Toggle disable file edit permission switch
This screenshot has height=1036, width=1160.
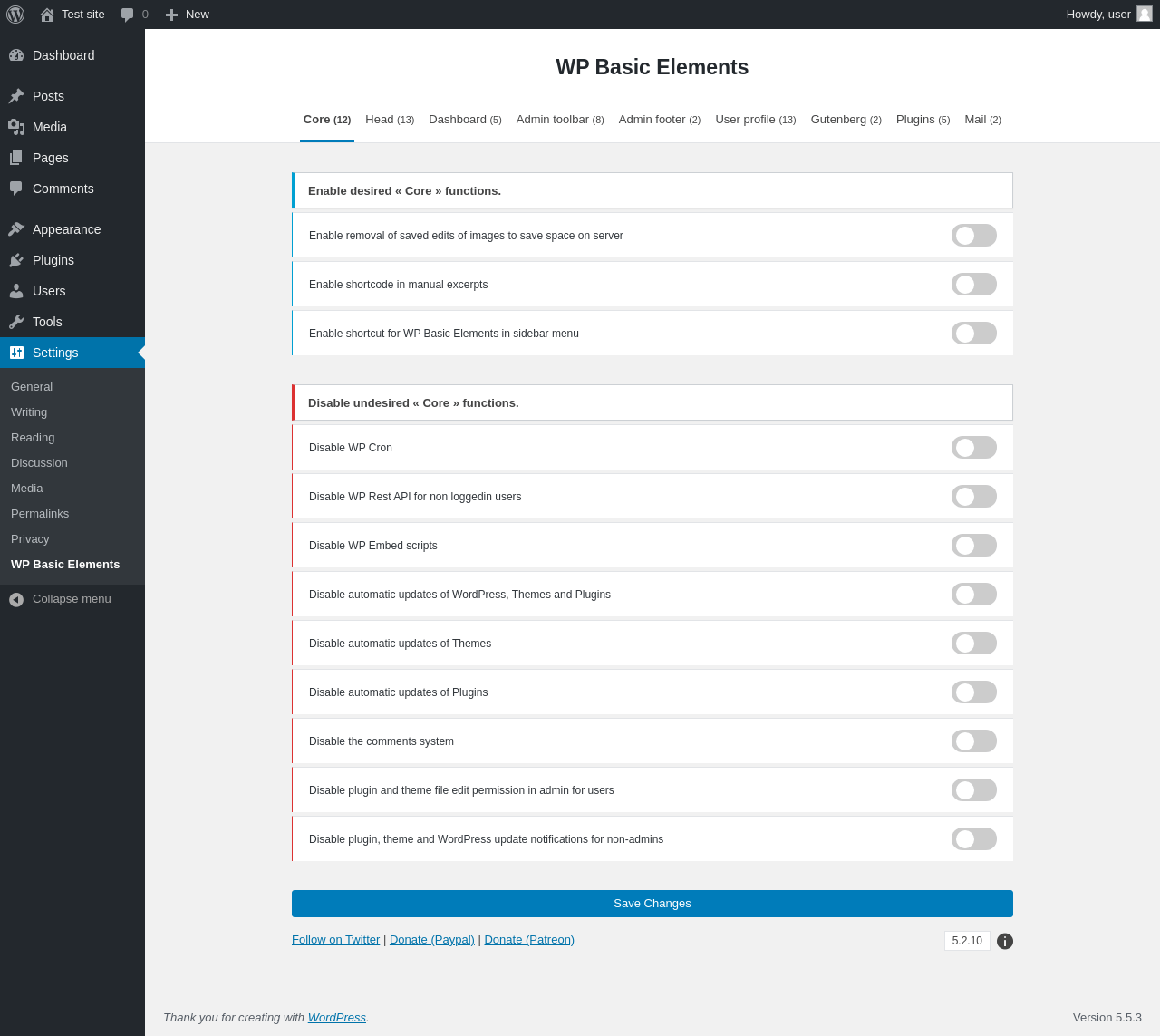tap(974, 790)
